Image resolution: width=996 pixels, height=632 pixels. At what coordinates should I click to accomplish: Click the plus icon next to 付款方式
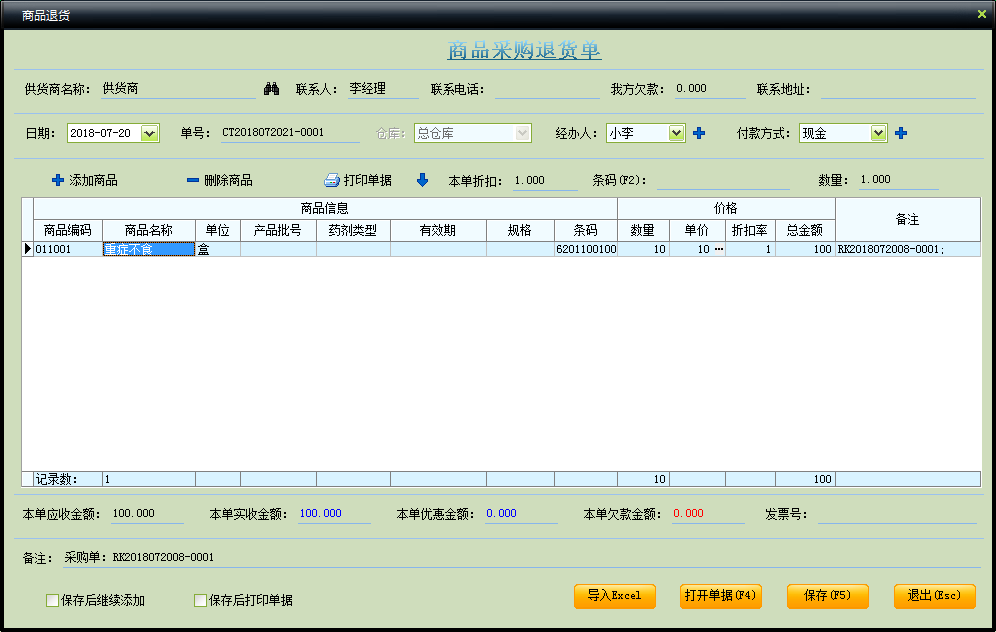901,133
